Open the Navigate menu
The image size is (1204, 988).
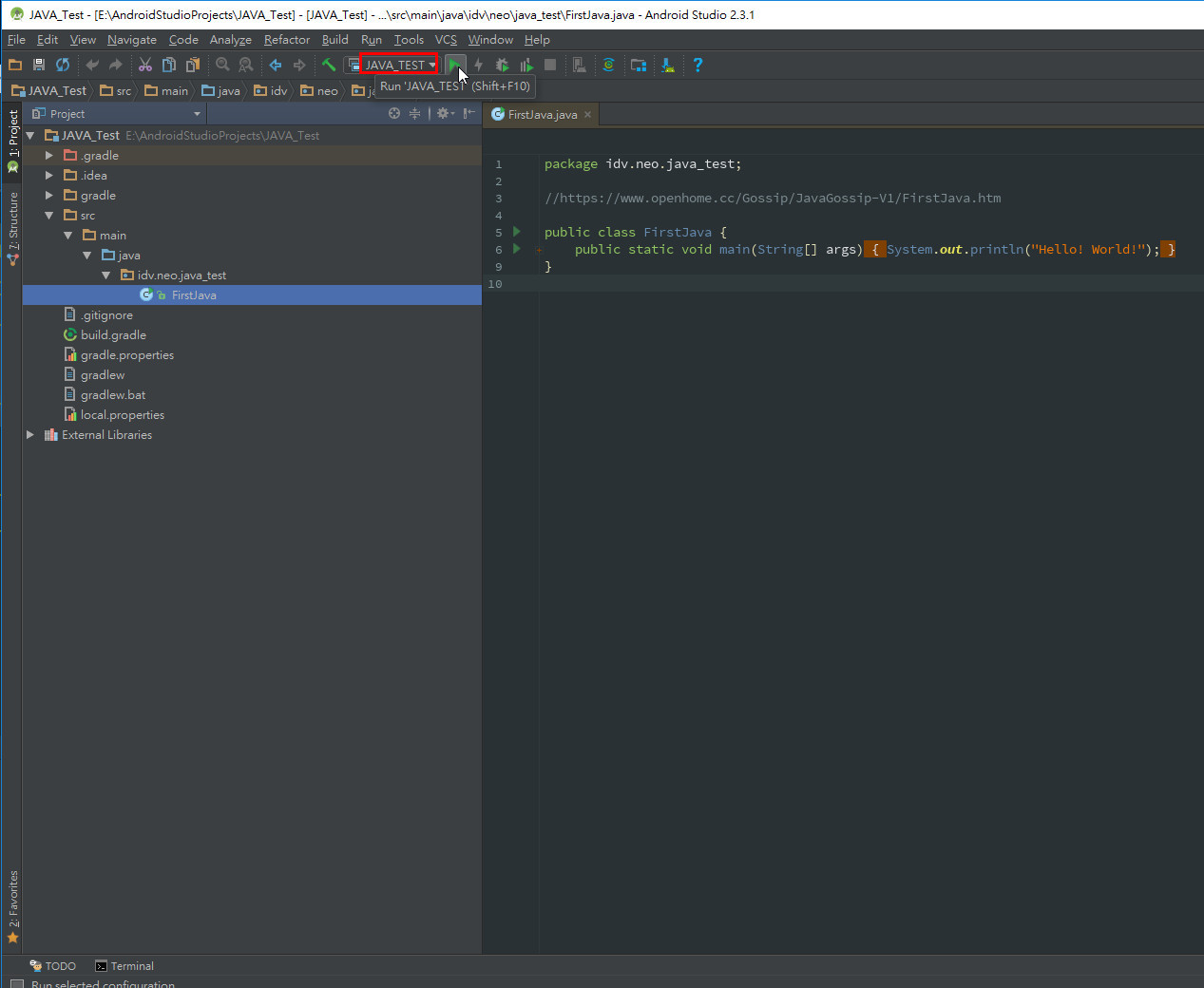132,40
